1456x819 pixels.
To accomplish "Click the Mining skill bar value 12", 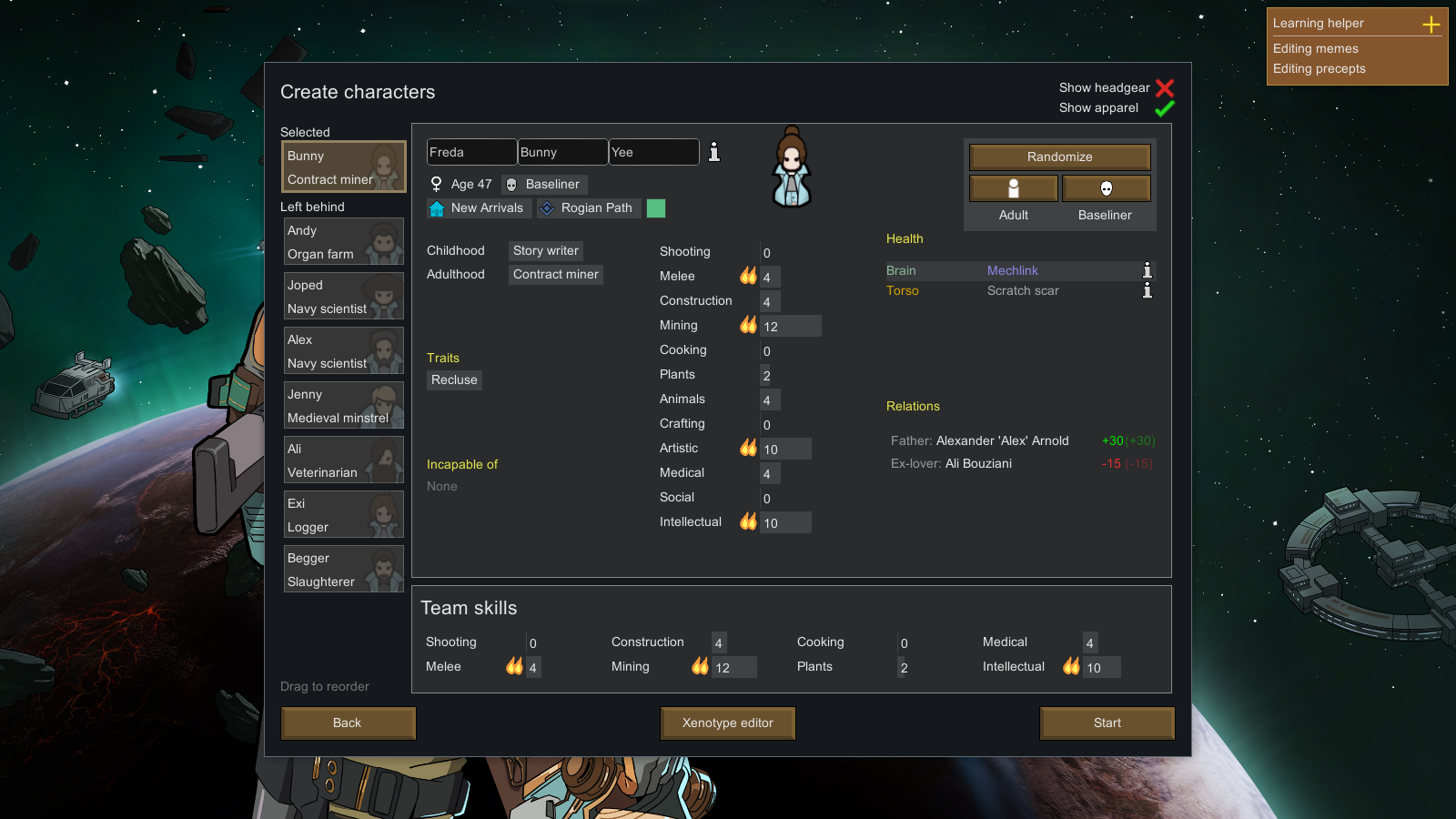I will pos(791,327).
